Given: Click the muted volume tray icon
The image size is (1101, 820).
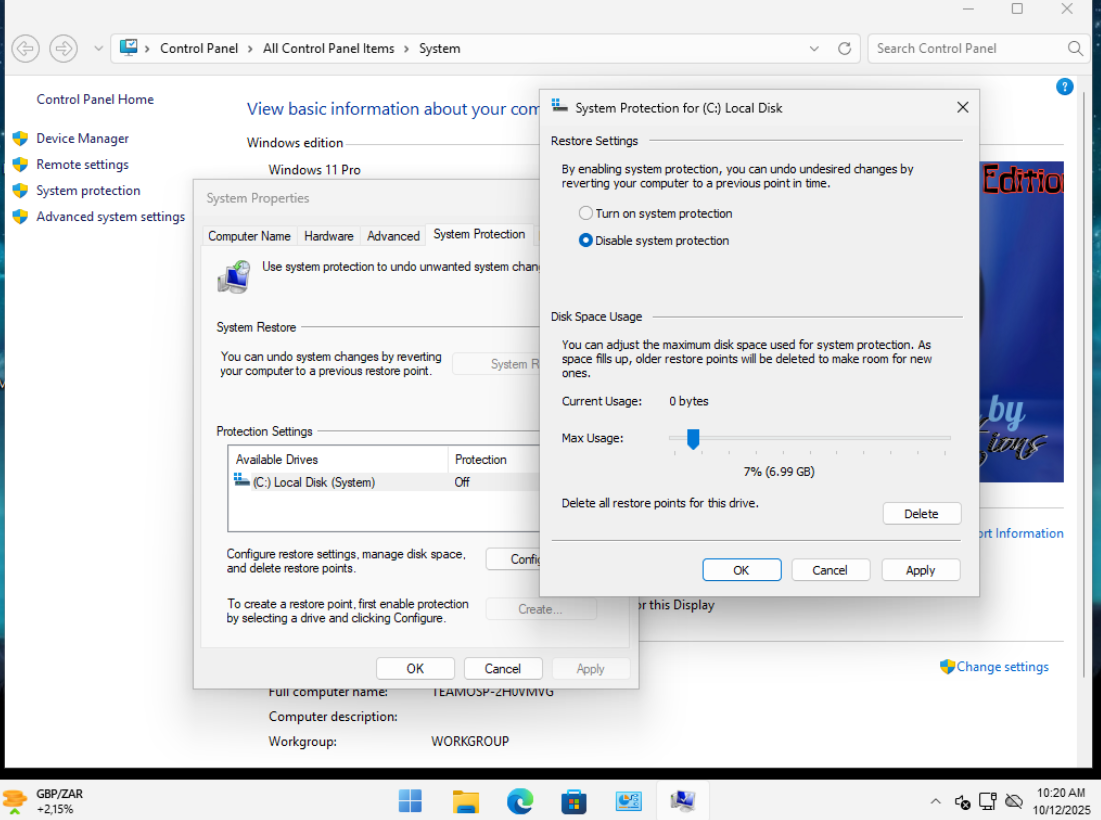Looking at the screenshot, I should 962,801.
